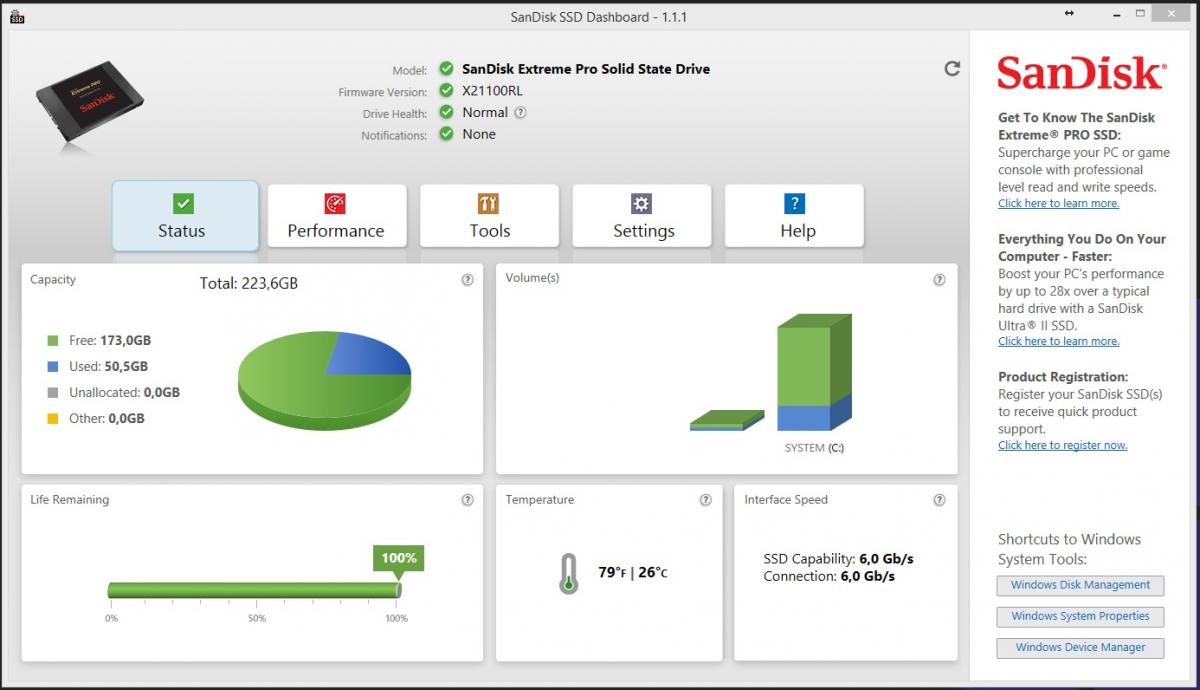Open Windows System Properties shortcut
This screenshot has width=1200, height=690.
(1080, 616)
